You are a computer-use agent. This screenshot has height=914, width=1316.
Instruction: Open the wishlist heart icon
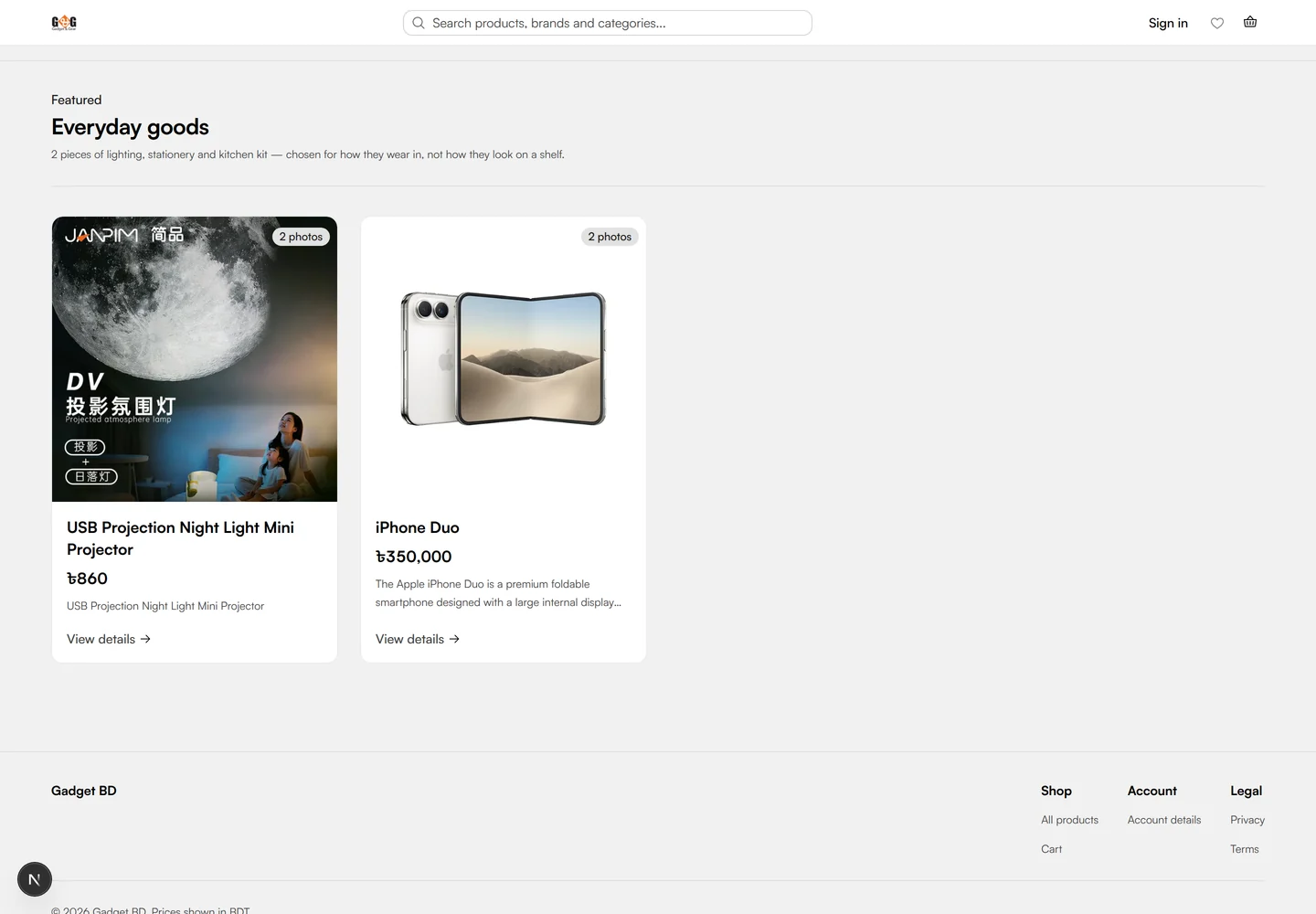click(1217, 23)
